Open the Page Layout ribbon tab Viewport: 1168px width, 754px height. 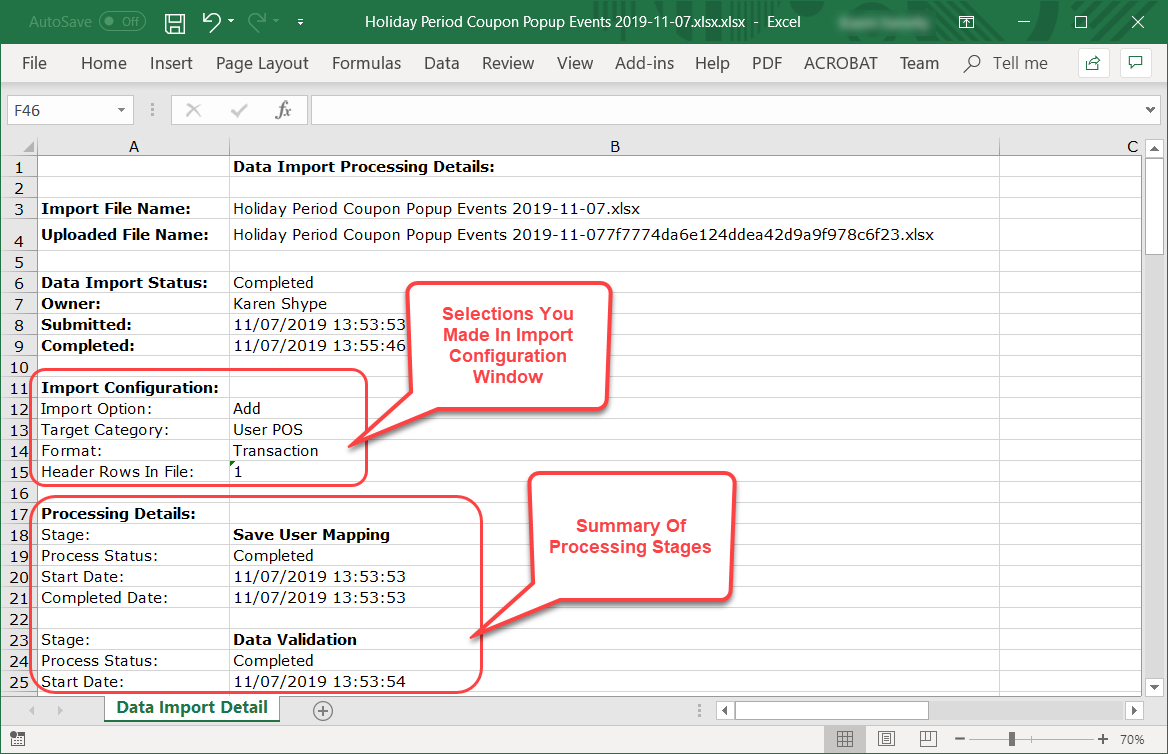click(262, 63)
